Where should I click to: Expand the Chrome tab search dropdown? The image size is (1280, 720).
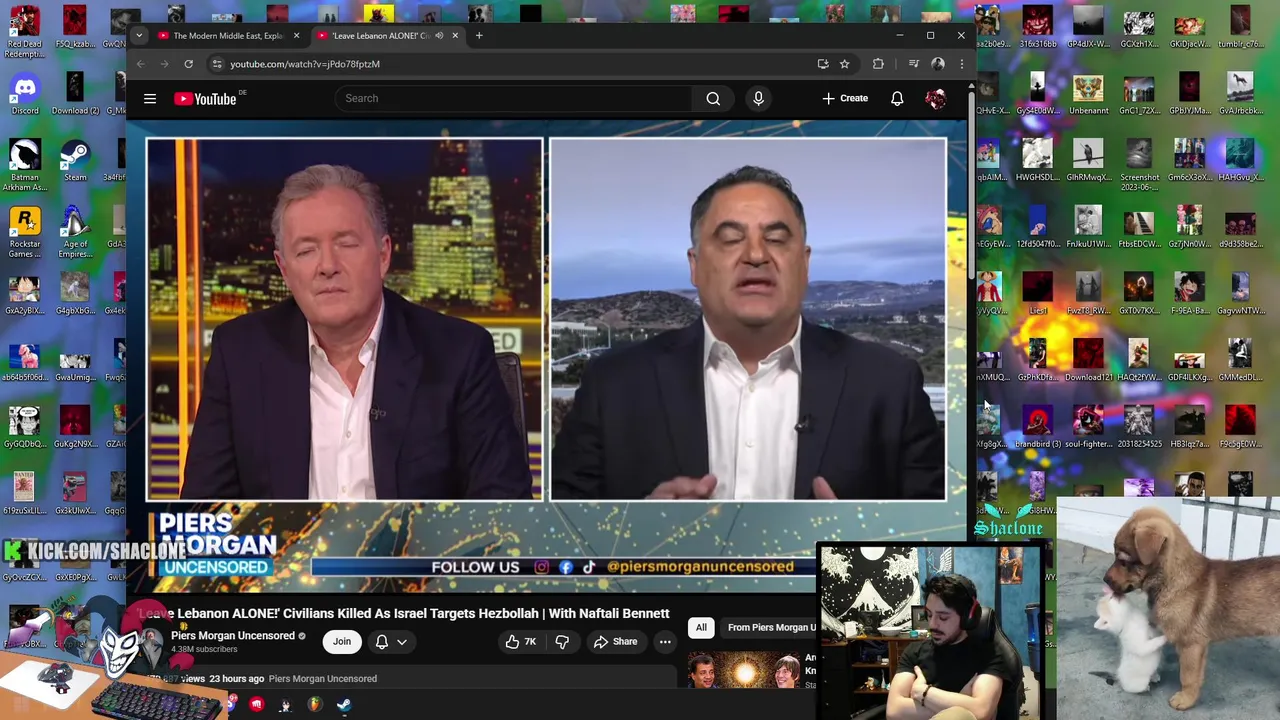tap(139, 36)
